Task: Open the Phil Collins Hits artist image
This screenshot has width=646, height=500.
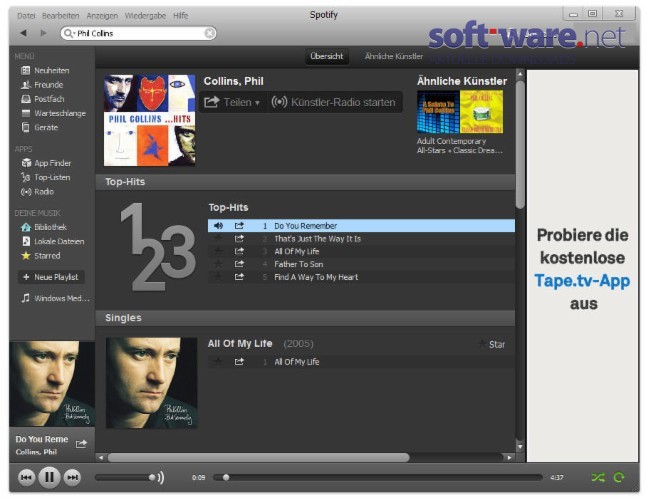Action: [x=149, y=120]
